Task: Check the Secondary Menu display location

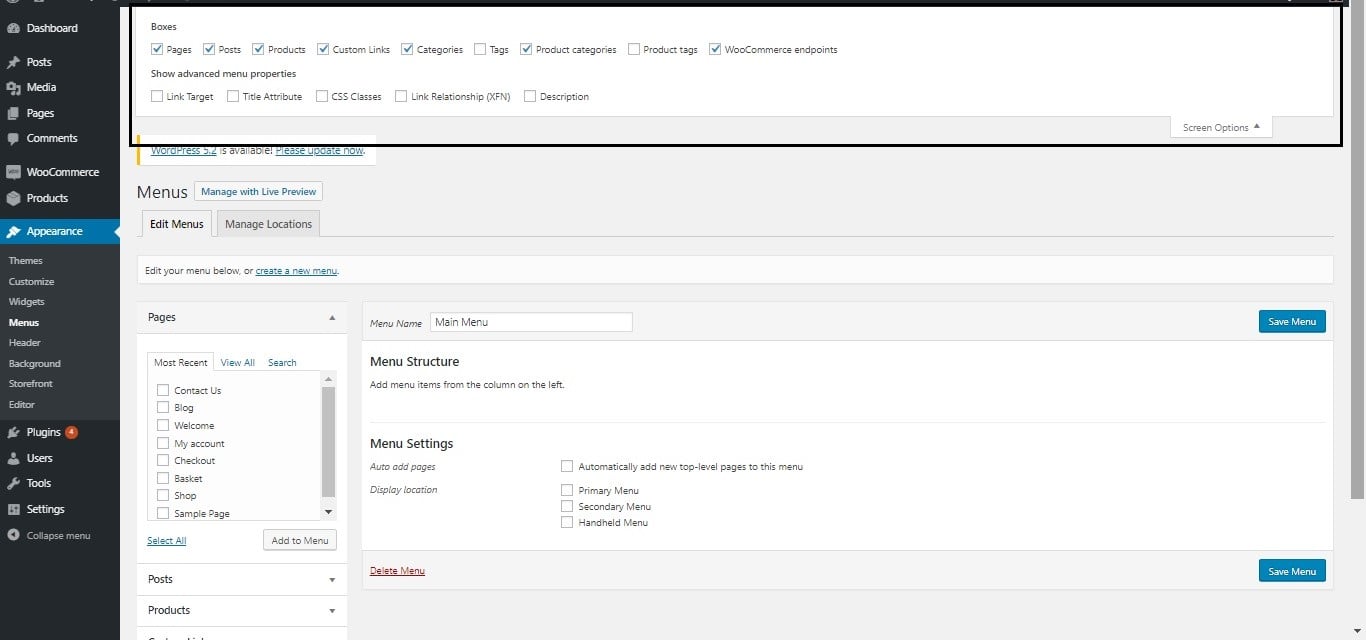Action: tap(567, 506)
